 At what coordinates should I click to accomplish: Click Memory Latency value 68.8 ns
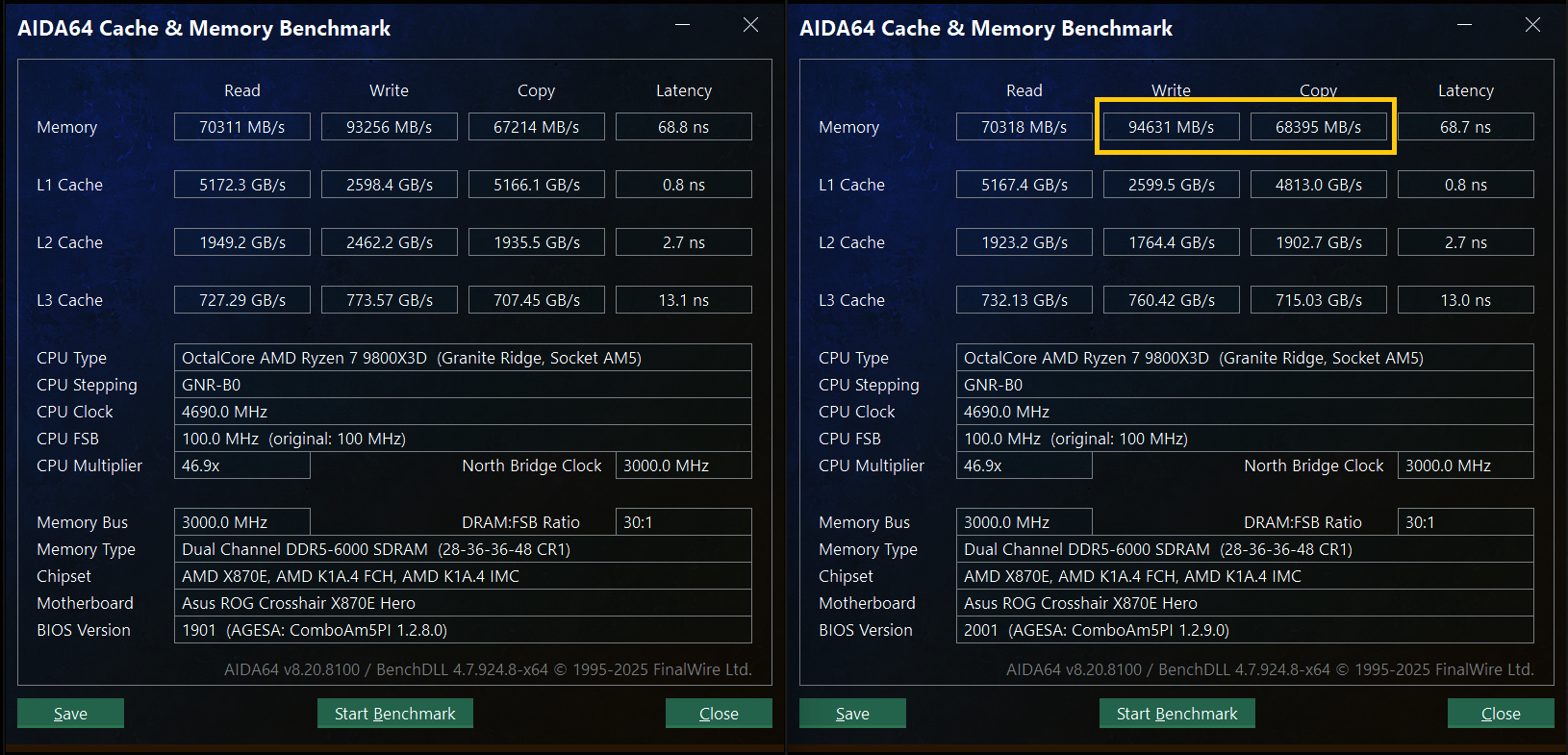[684, 127]
